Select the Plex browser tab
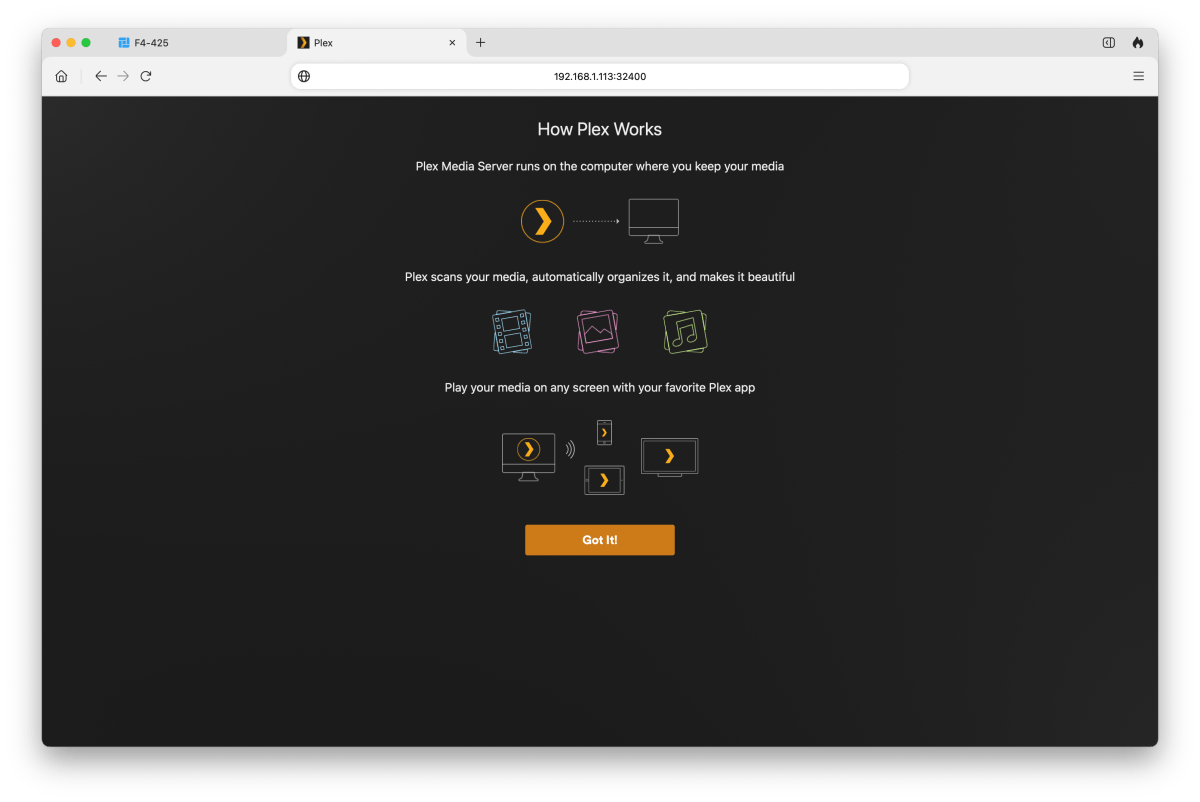Screen dimensions: 1200x802 point(376,43)
